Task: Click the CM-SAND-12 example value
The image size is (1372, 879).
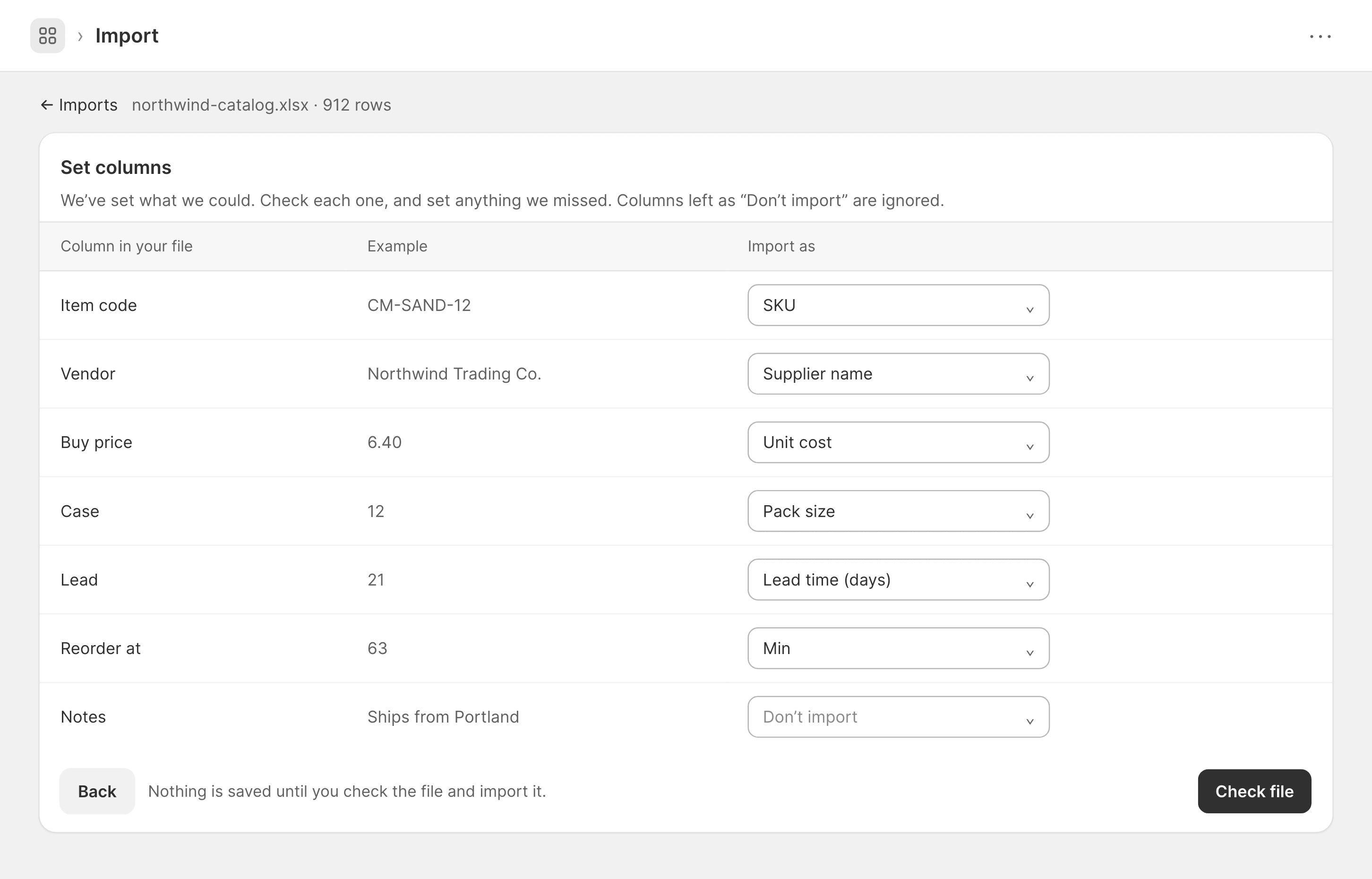Action: (x=419, y=305)
